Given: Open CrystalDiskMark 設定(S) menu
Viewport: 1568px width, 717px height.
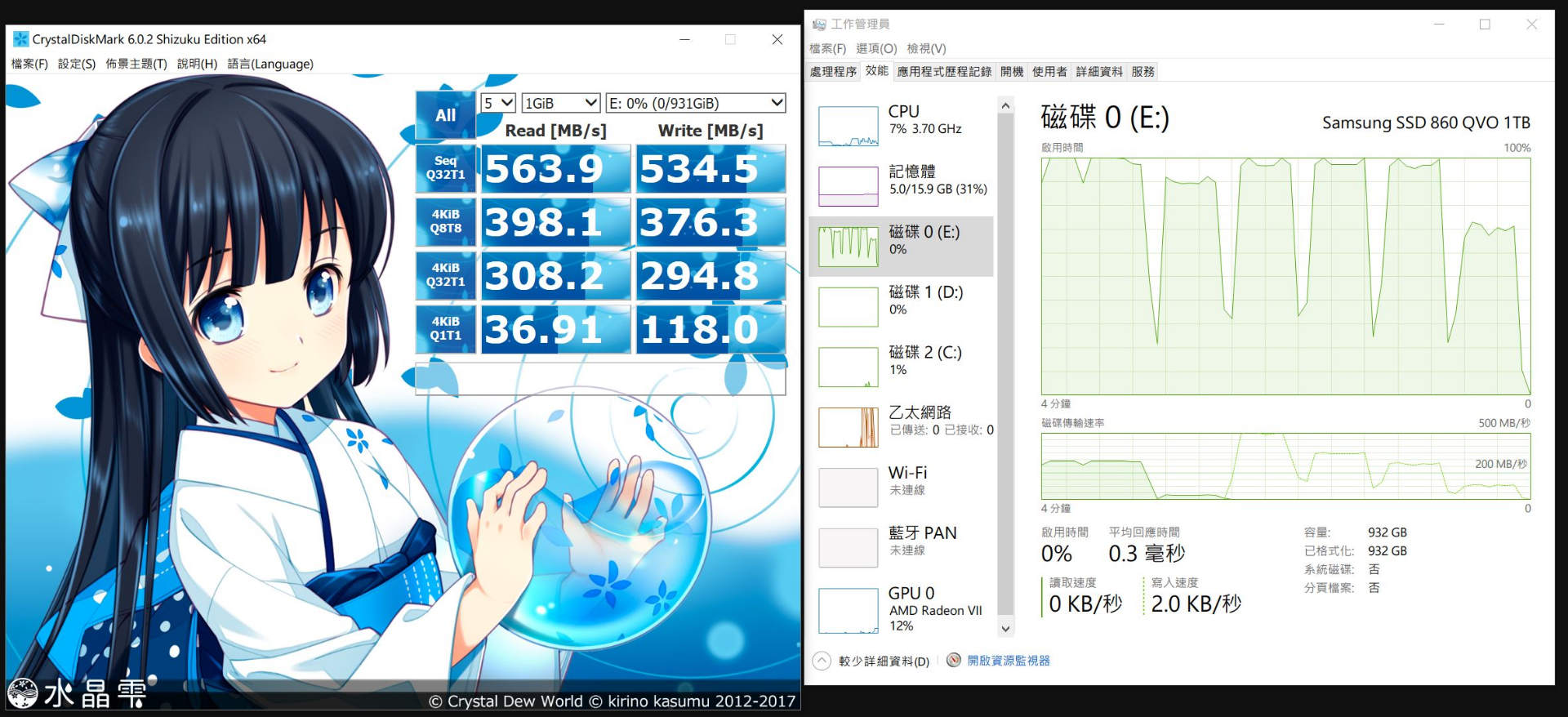Looking at the screenshot, I should [77, 64].
